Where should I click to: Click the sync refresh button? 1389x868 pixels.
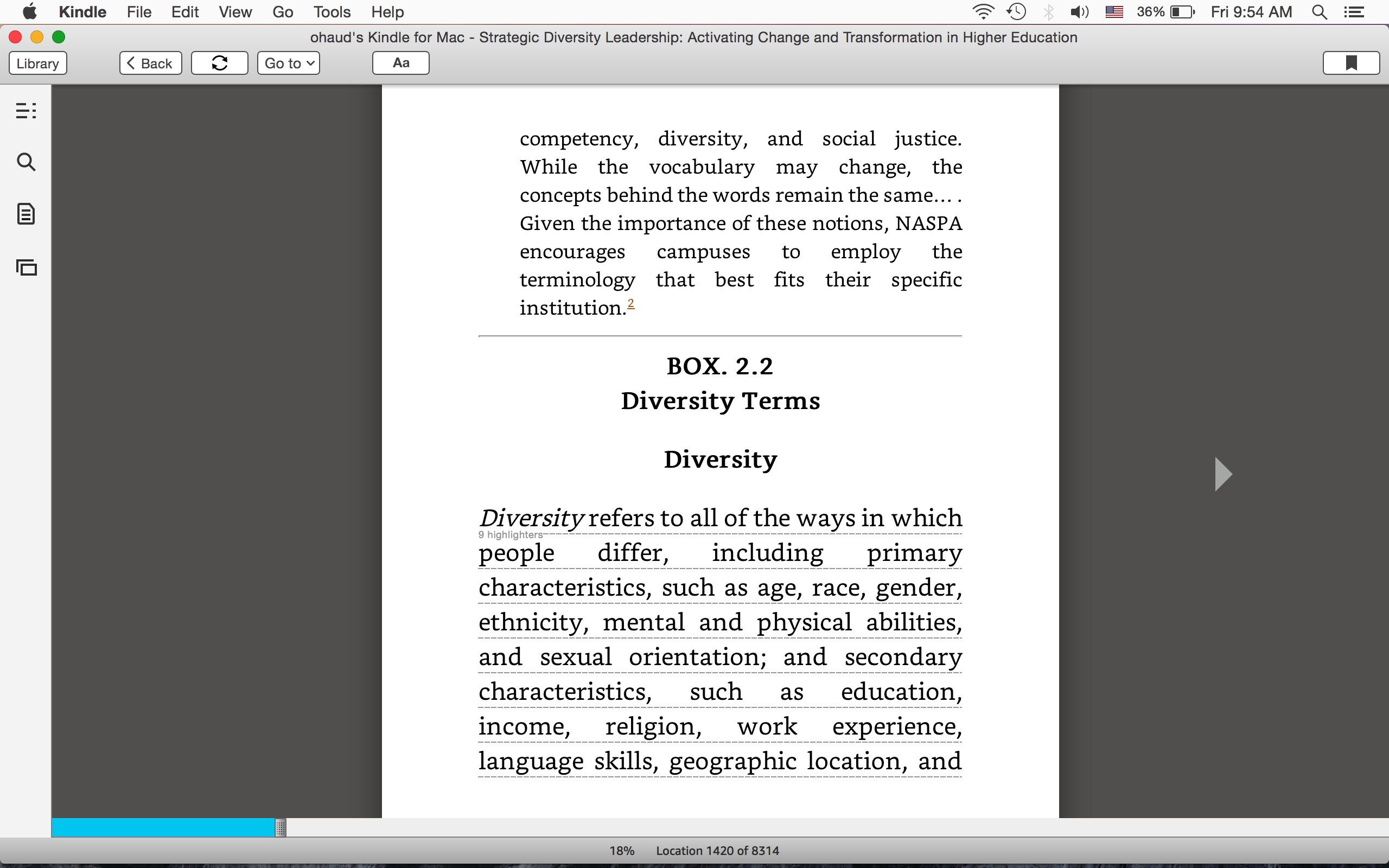pos(219,63)
